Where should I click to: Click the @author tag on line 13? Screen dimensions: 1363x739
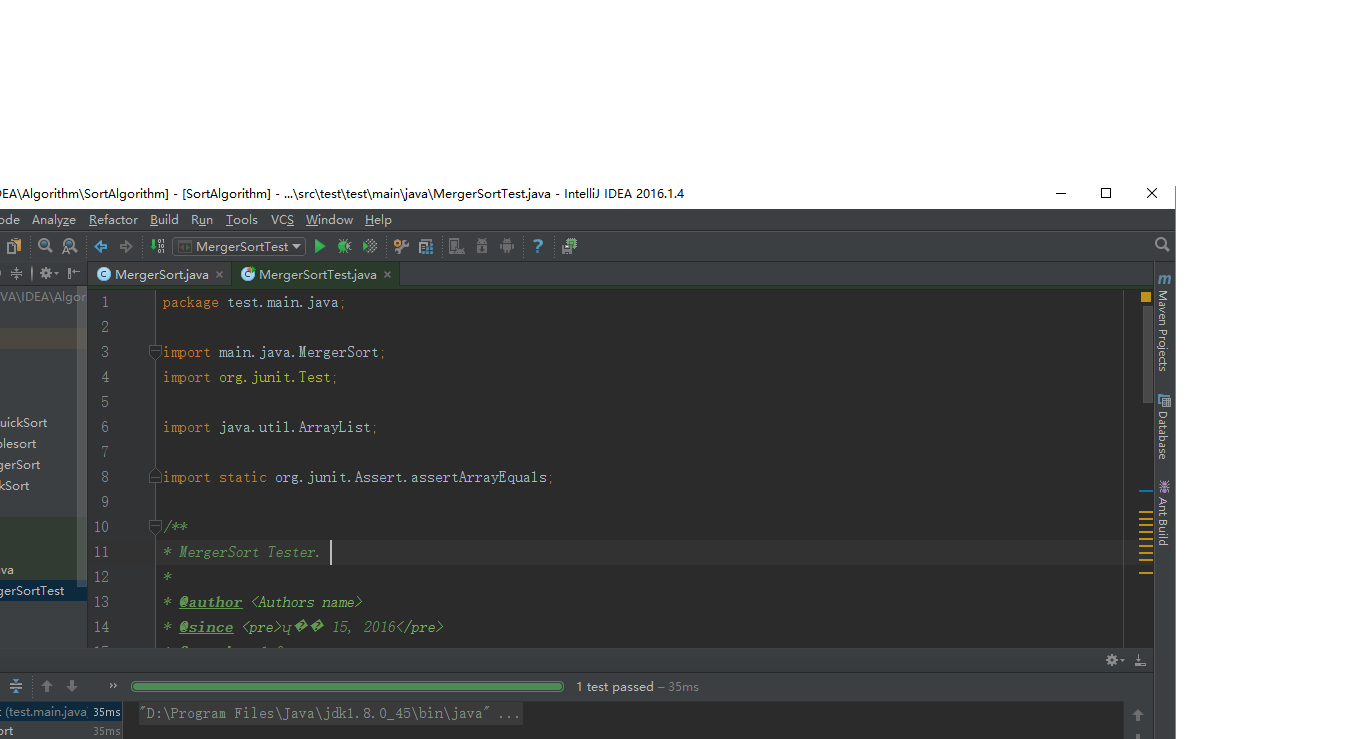210,602
